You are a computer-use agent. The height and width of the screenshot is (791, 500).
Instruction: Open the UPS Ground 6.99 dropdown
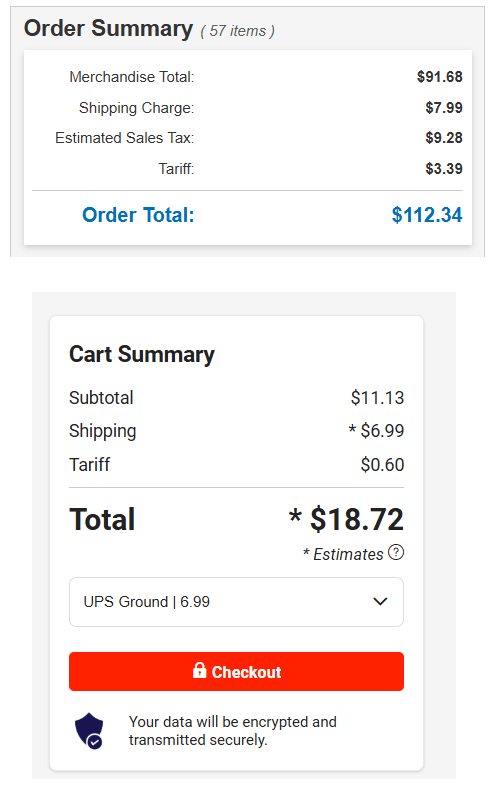[x=236, y=602]
